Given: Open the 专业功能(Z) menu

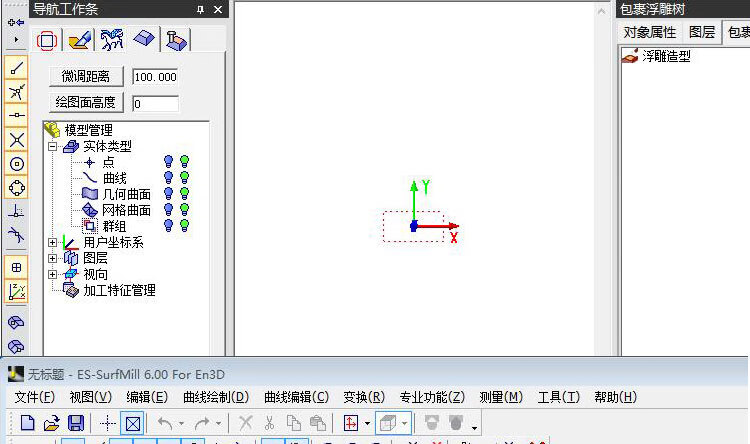Looking at the screenshot, I should coord(432,397).
